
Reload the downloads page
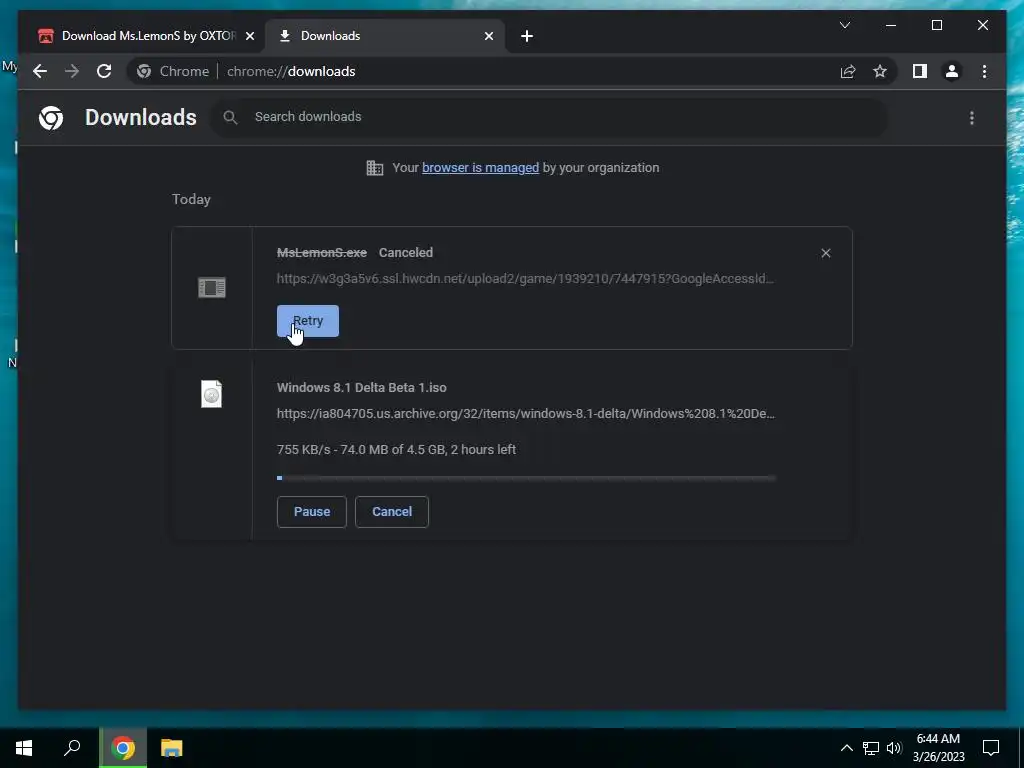point(104,71)
